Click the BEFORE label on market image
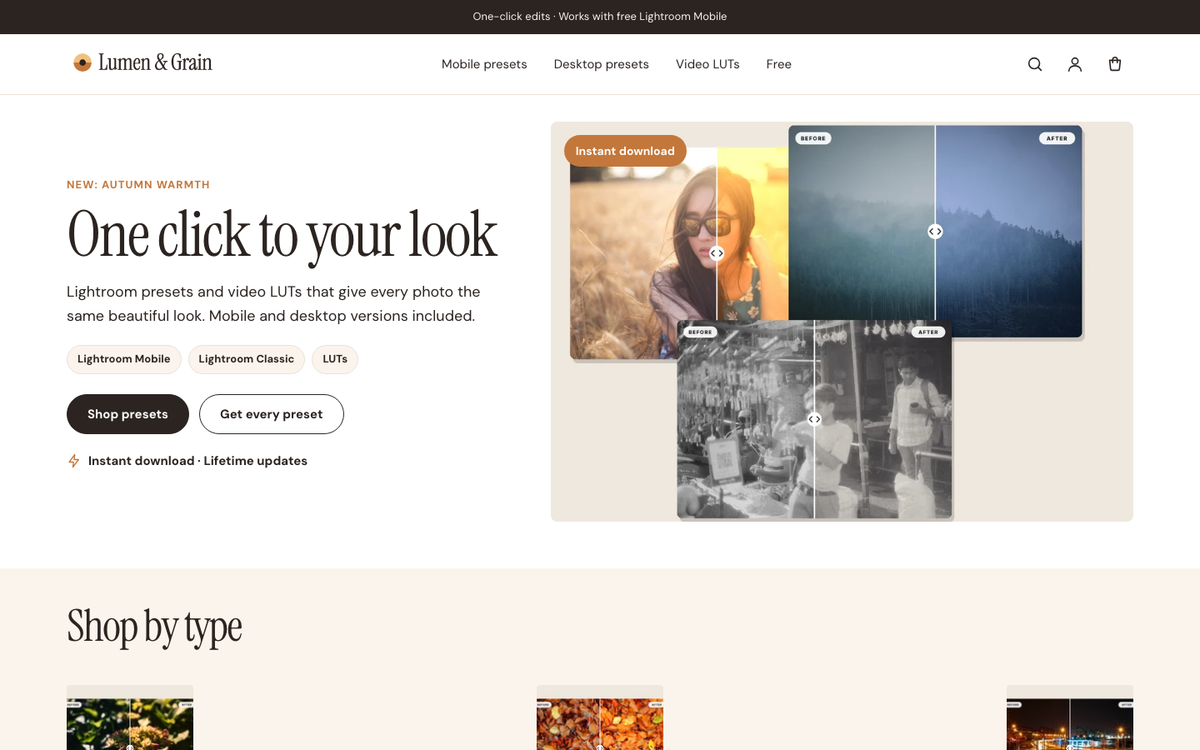 tap(700, 332)
